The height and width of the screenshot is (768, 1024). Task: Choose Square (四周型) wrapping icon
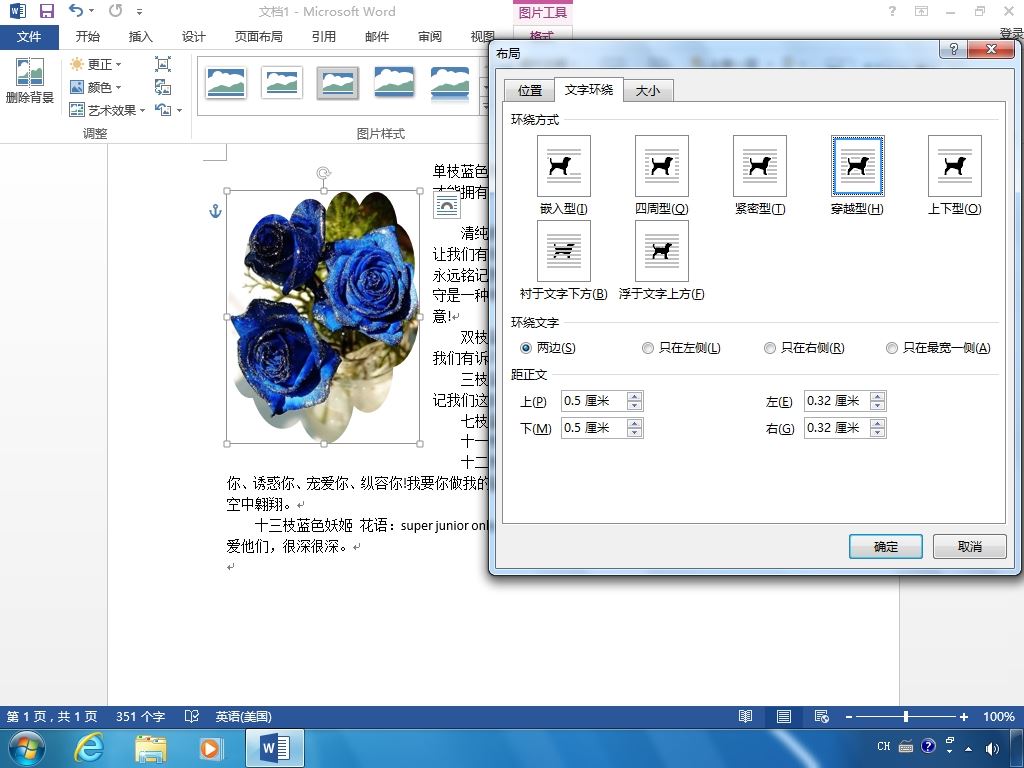(662, 166)
